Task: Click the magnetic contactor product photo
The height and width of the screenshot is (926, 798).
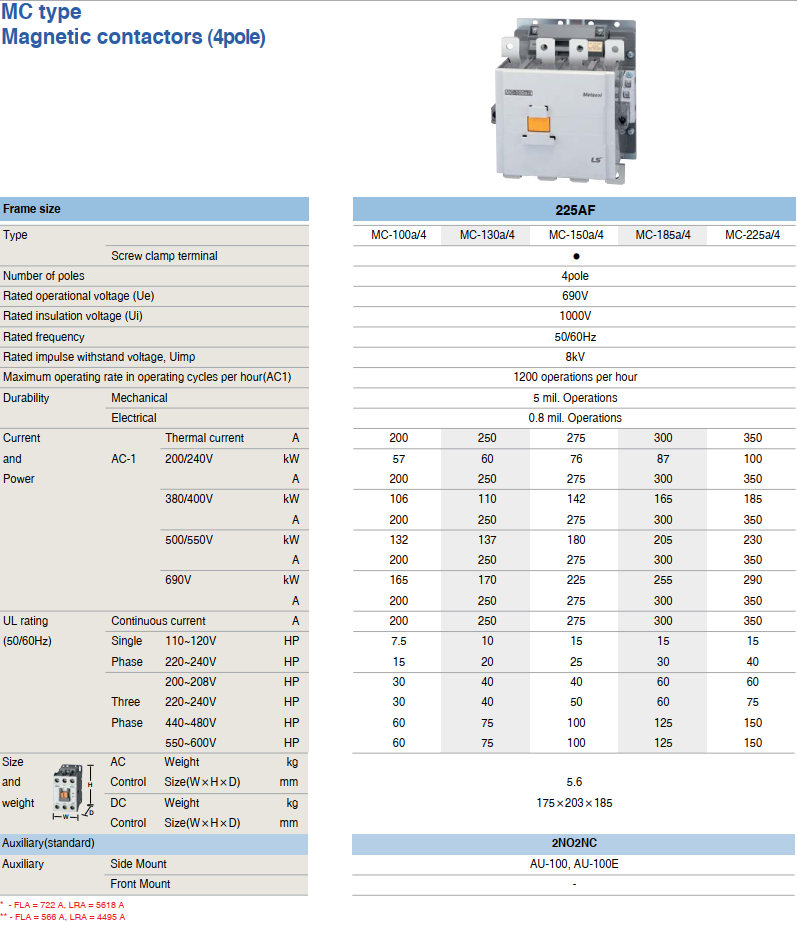Action: point(565,100)
